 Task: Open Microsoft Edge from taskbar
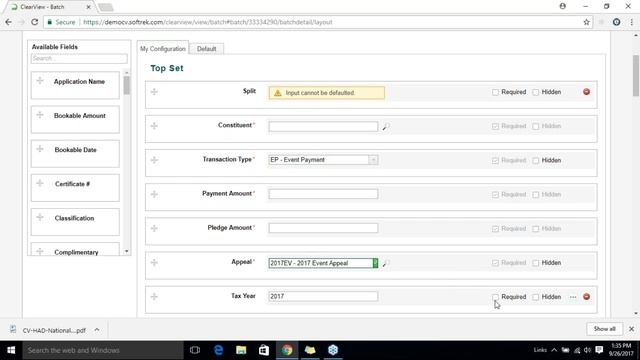pyautogui.click(x=218, y=350)
